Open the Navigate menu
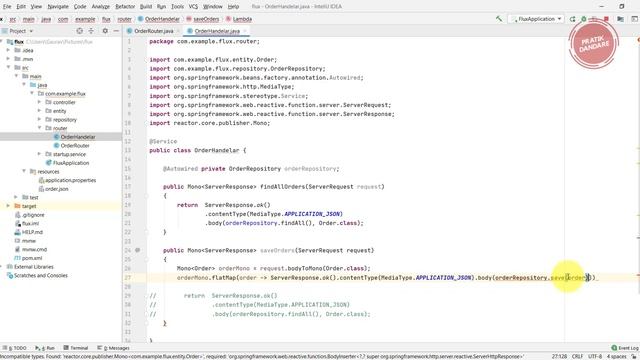640x360 pixels. coord(58,7)
